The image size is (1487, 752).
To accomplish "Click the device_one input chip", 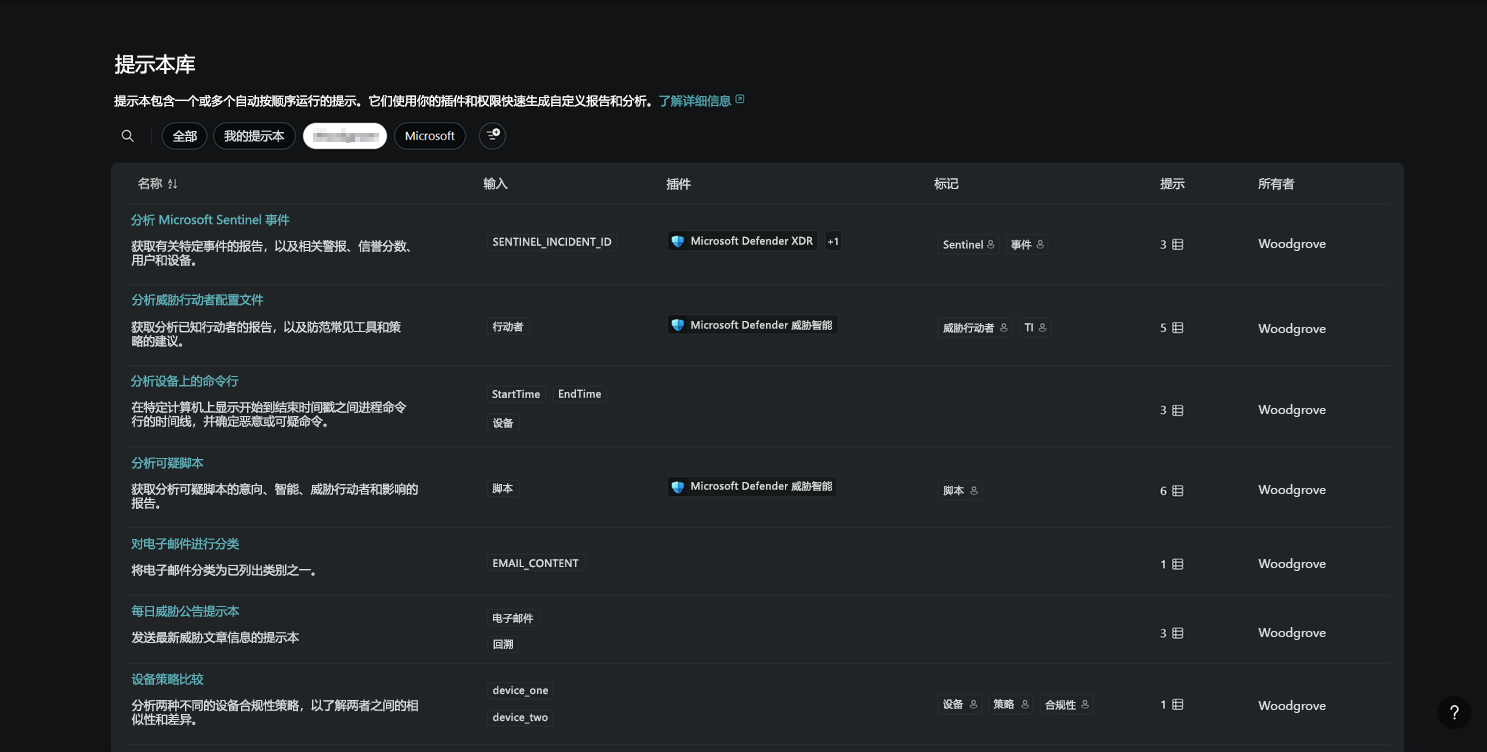I will click(x=520, y=691).
